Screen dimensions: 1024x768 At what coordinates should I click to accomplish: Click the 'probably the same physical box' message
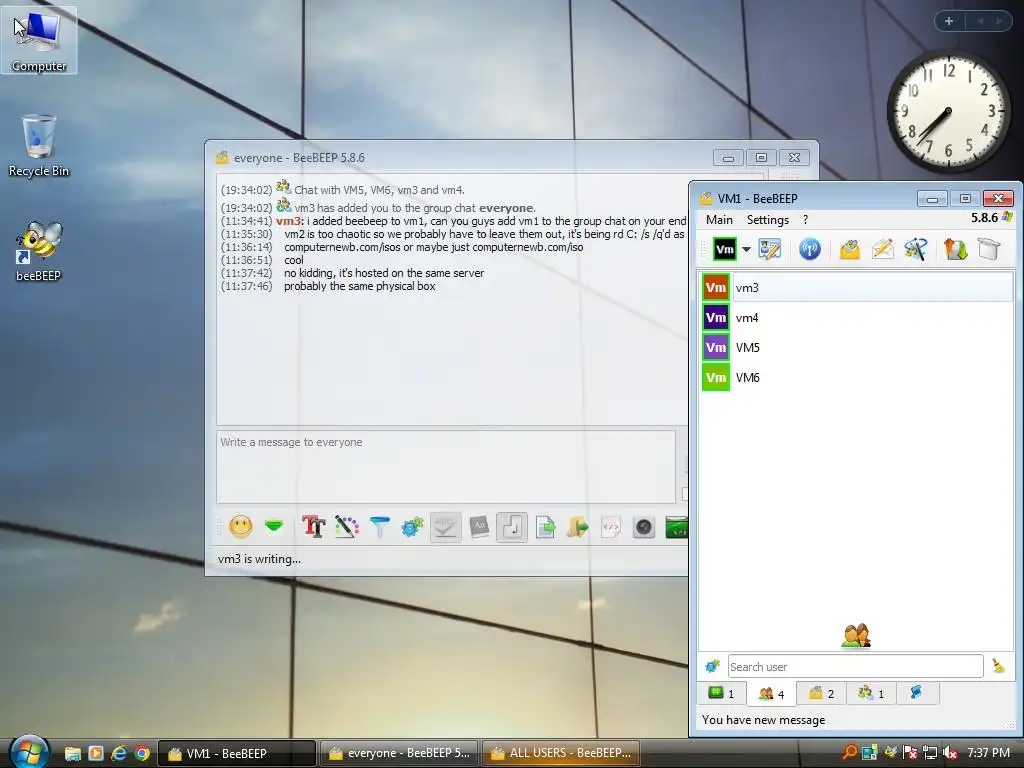(x=360, y=286)
